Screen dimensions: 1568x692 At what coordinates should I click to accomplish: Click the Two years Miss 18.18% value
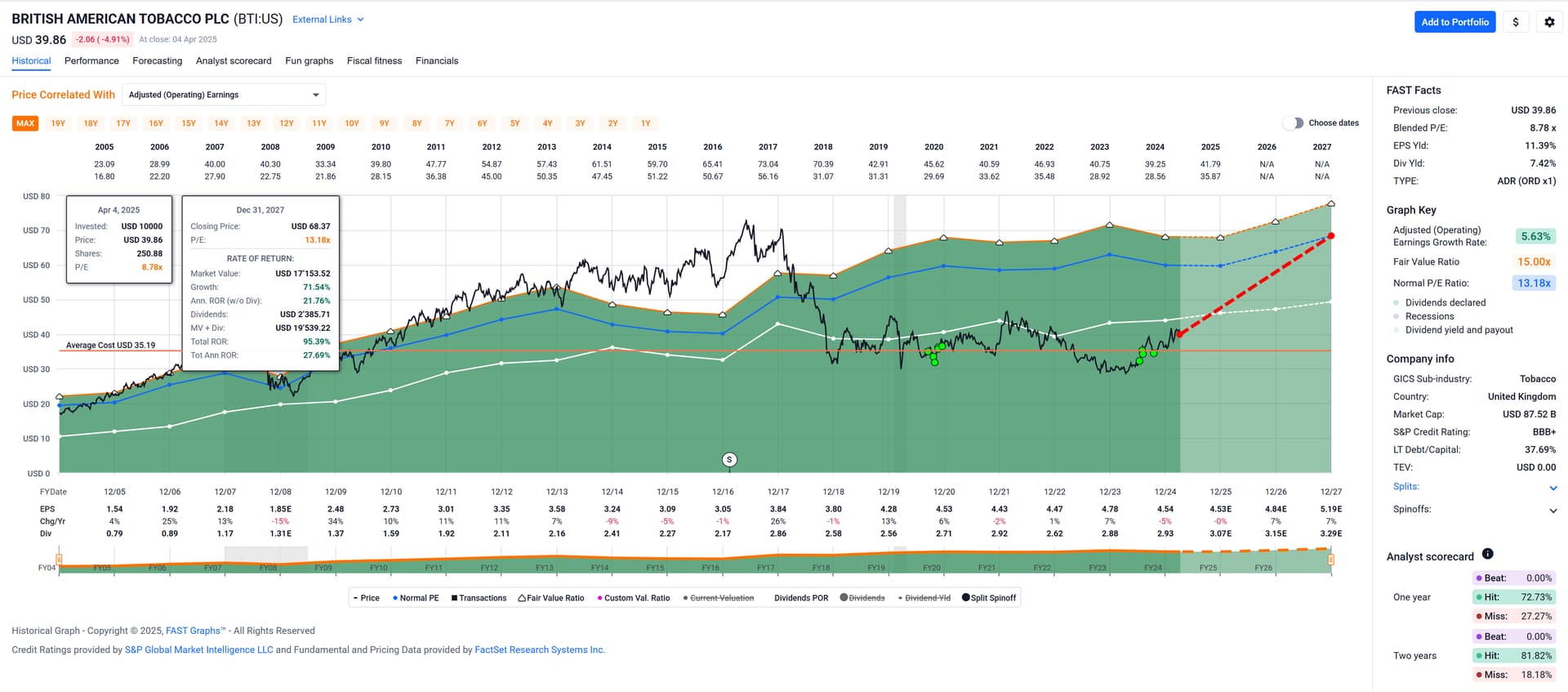[1536, 675]
